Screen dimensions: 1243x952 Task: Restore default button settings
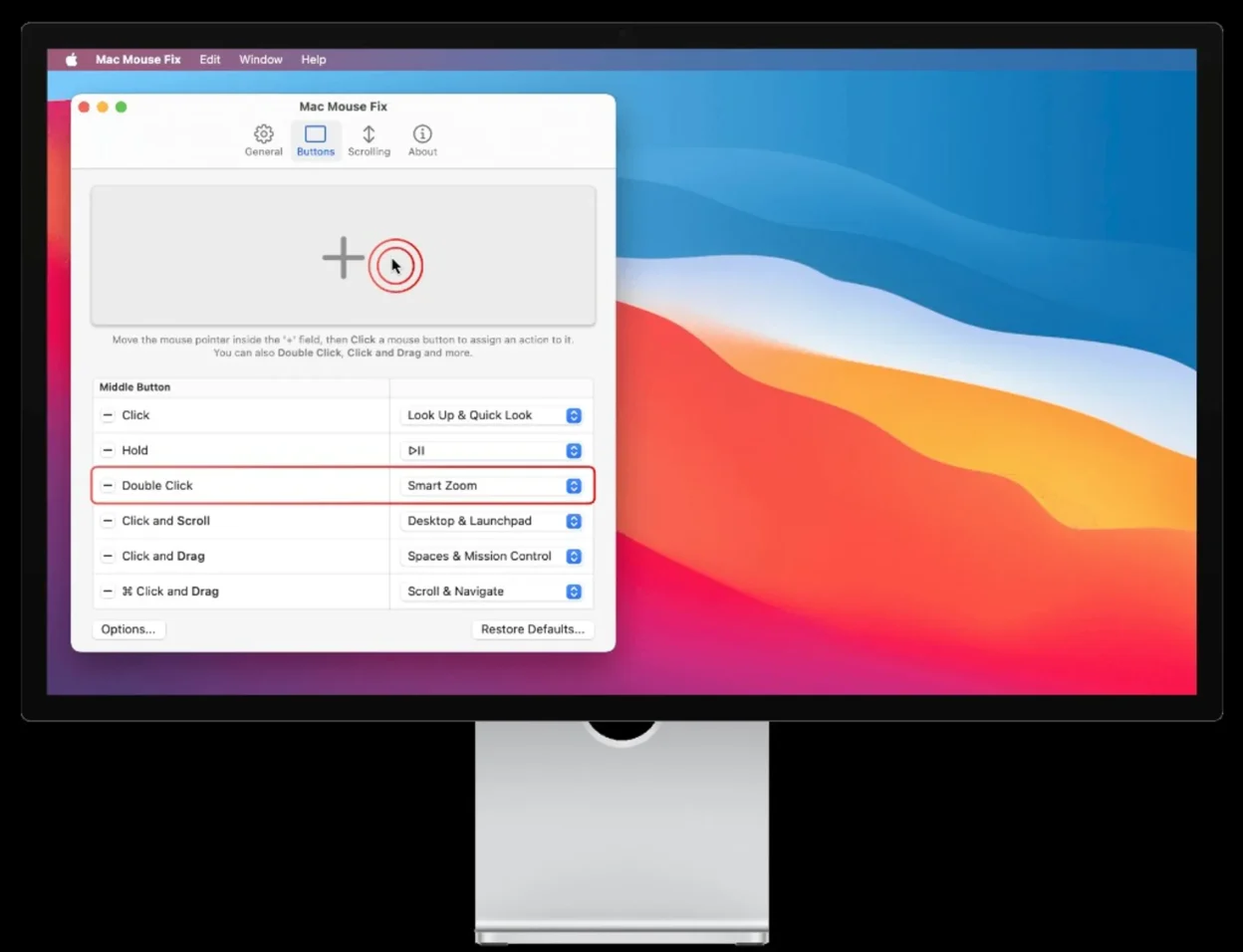point(532,628)
